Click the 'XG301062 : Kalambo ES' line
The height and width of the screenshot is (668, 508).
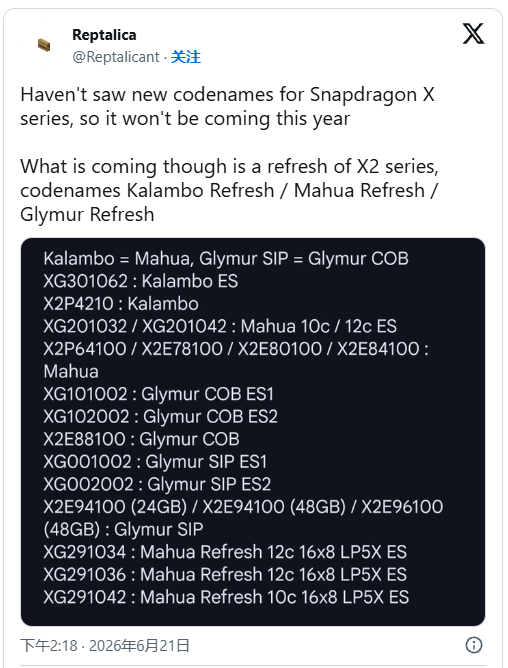tap(141, 281)
